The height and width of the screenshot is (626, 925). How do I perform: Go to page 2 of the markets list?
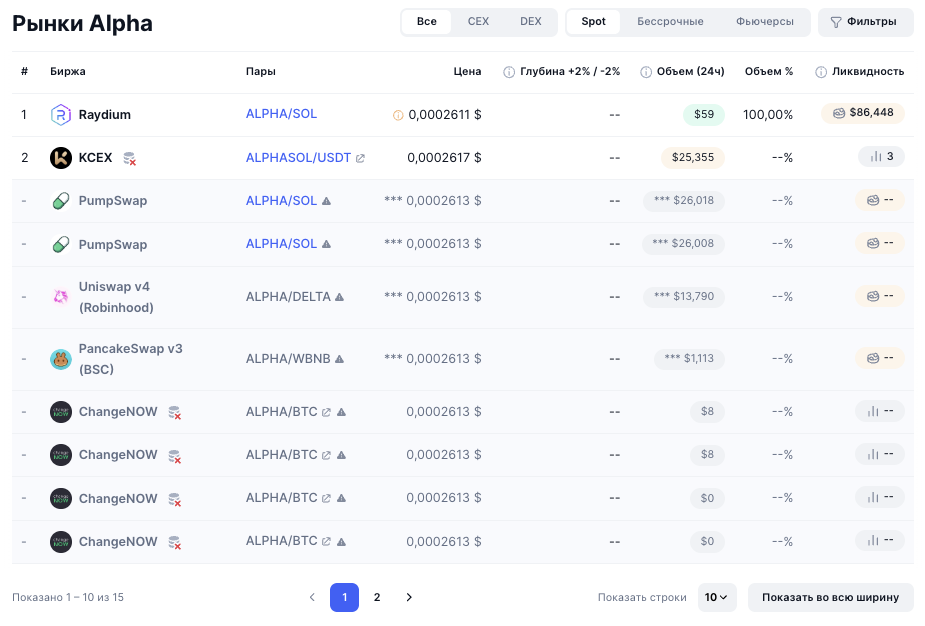pyautogui.click(x=377, y=597)
